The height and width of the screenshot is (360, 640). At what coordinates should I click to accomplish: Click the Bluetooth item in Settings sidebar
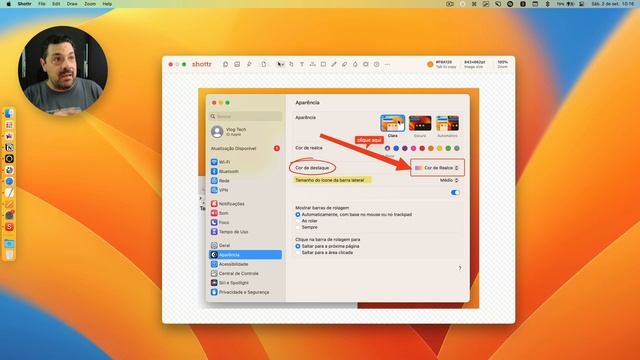pos(246,171)
